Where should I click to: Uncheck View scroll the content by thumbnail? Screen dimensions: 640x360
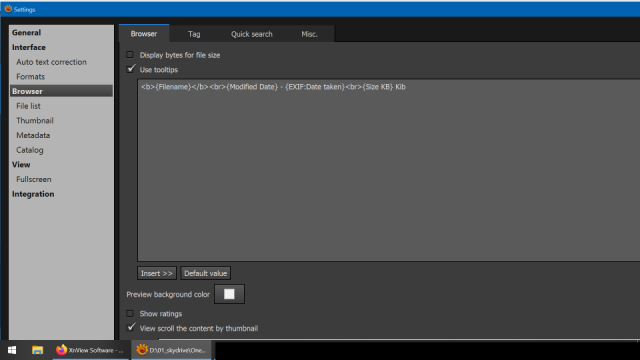click(130, 328)
